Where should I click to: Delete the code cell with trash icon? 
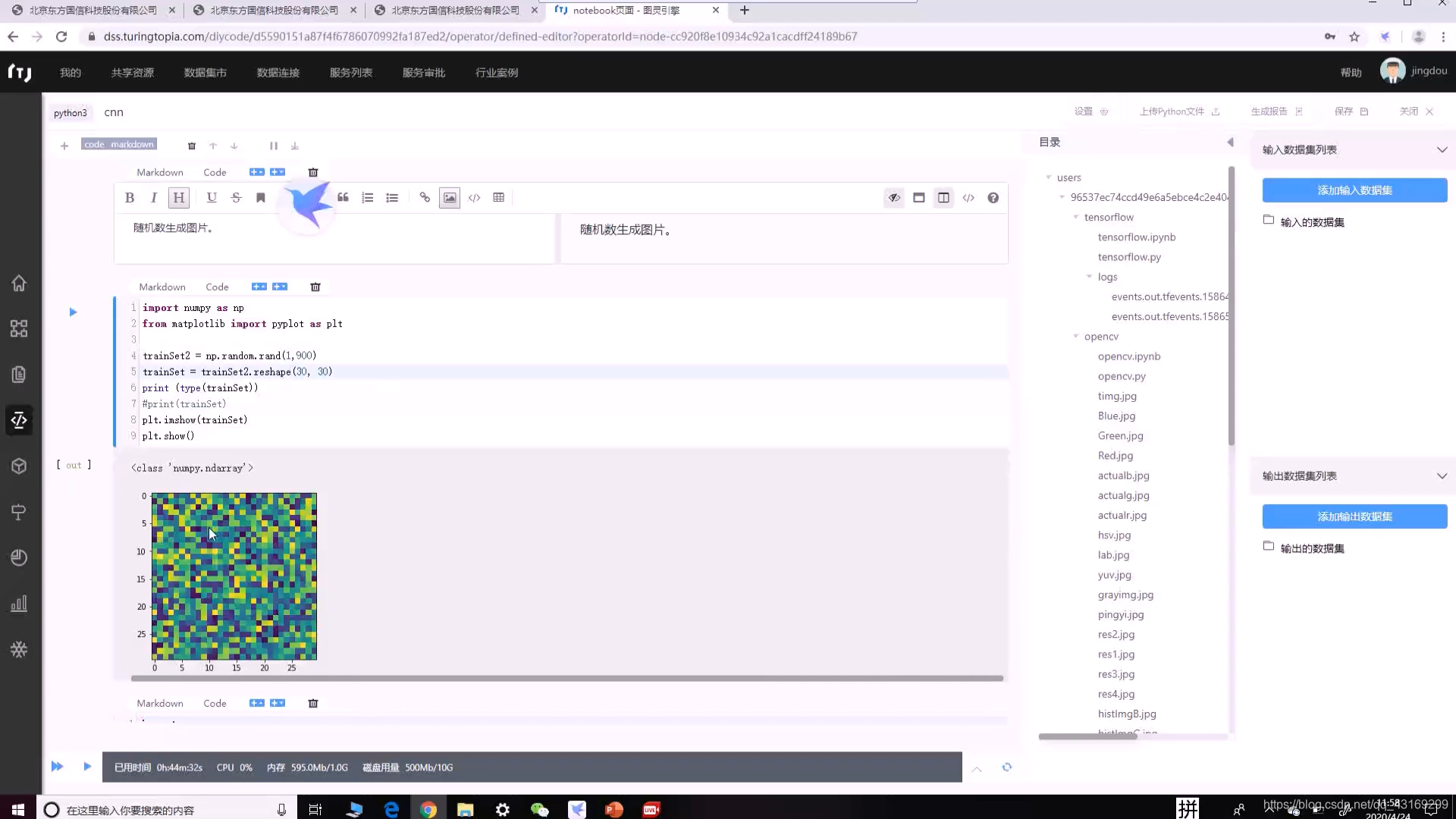[x=315, y=287]
